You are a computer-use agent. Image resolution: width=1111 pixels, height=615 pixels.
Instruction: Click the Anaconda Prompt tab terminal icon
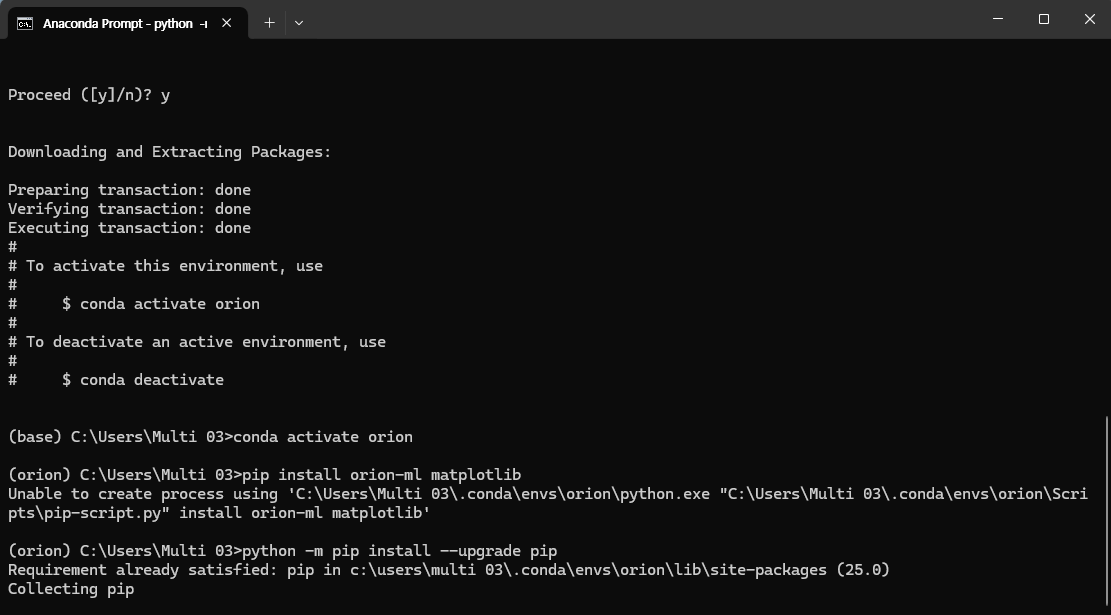click(25, 23)
